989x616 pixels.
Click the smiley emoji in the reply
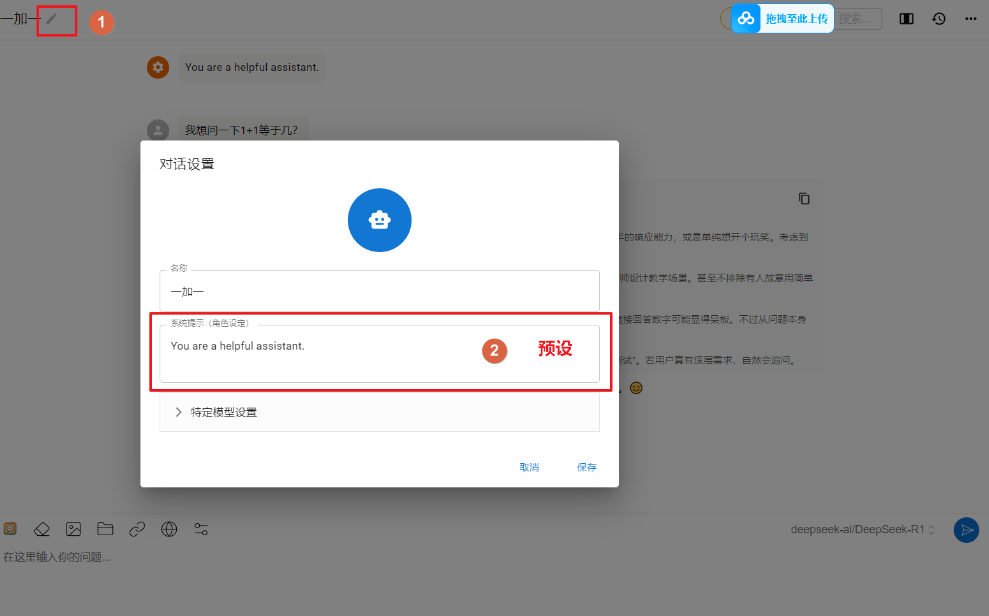(636, 388)
